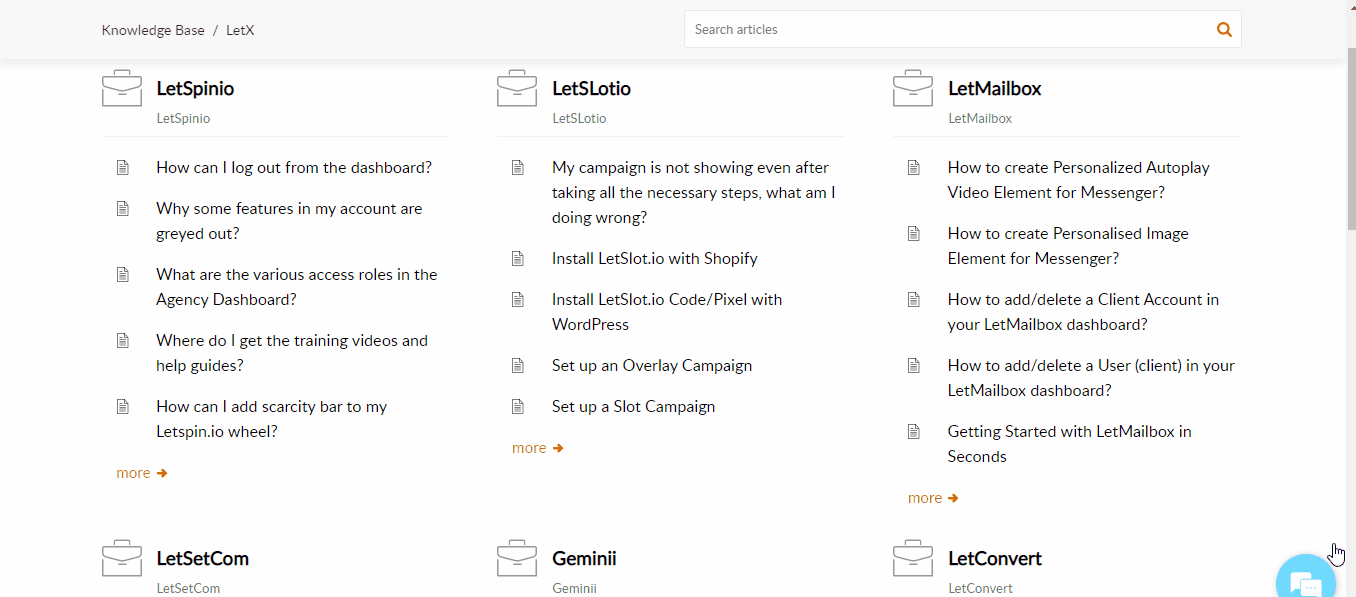The width and height of the screenshot is (1356, 597).
Task: Expand more articles under LetSLotio
Action: pyautogui.click(x=537, y=448)
